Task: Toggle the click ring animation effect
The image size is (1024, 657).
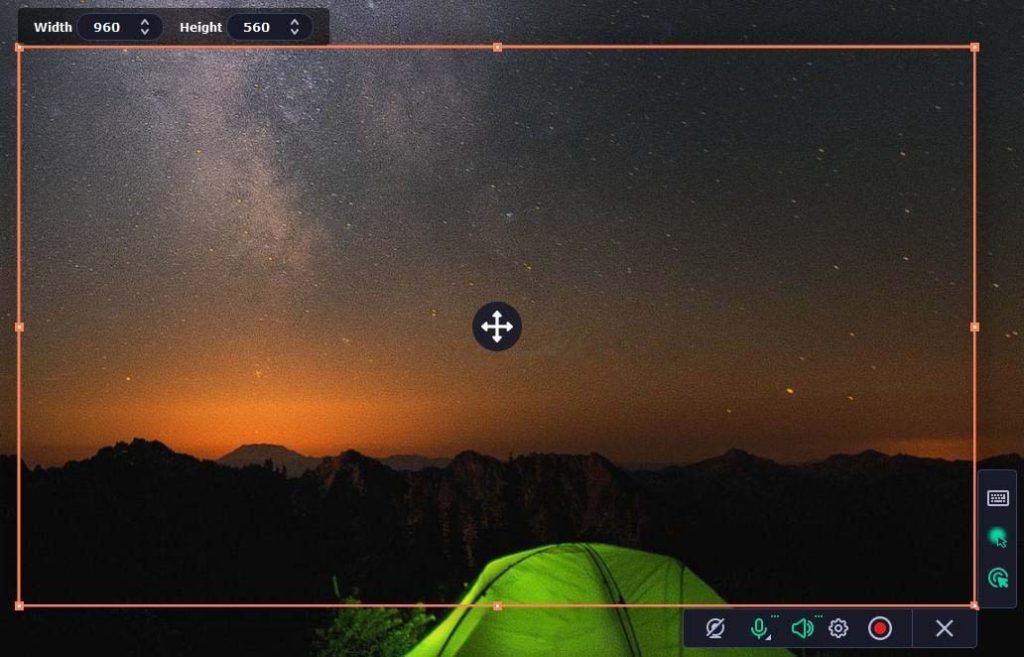Action: (996, 577)
